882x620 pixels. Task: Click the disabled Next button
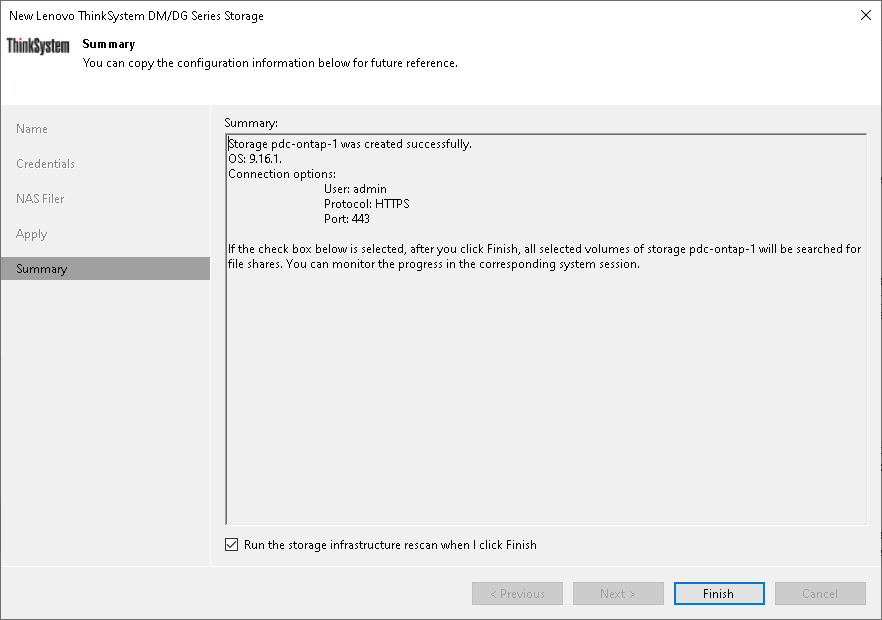(618, 594)
